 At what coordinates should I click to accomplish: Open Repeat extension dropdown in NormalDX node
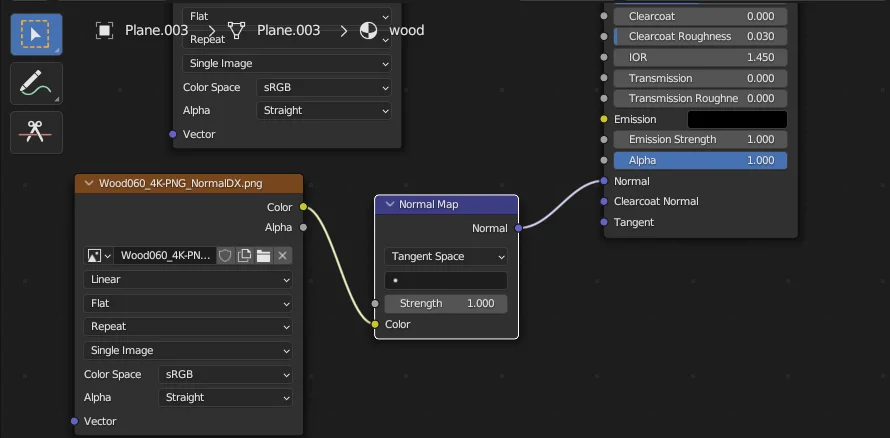pos(188,326)
